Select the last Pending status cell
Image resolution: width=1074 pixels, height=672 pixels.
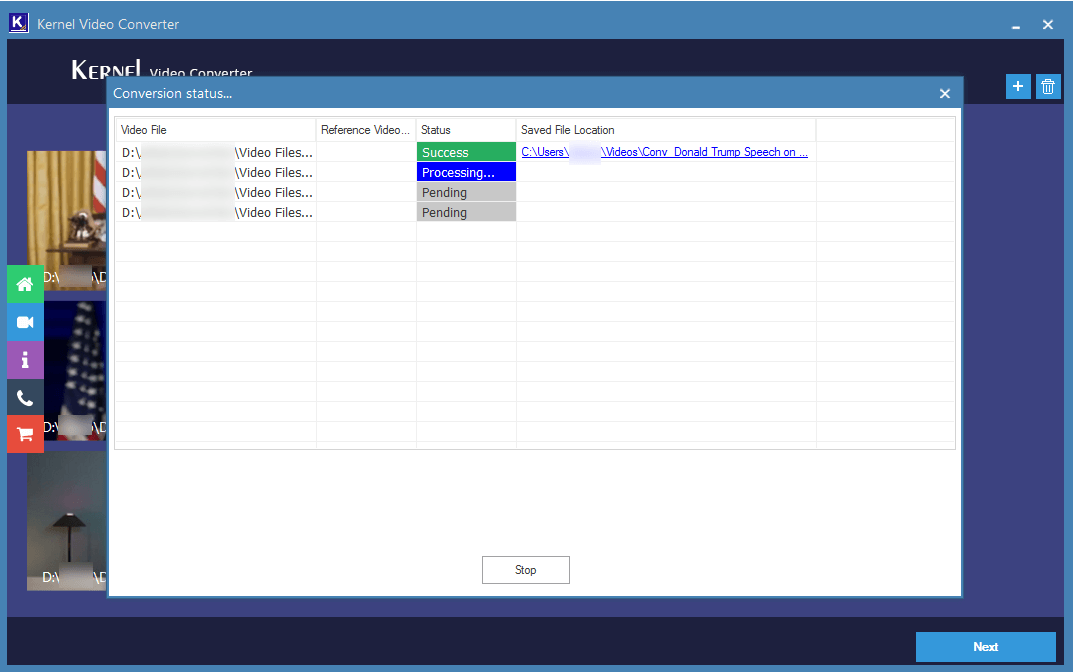(x=466, y=212)
